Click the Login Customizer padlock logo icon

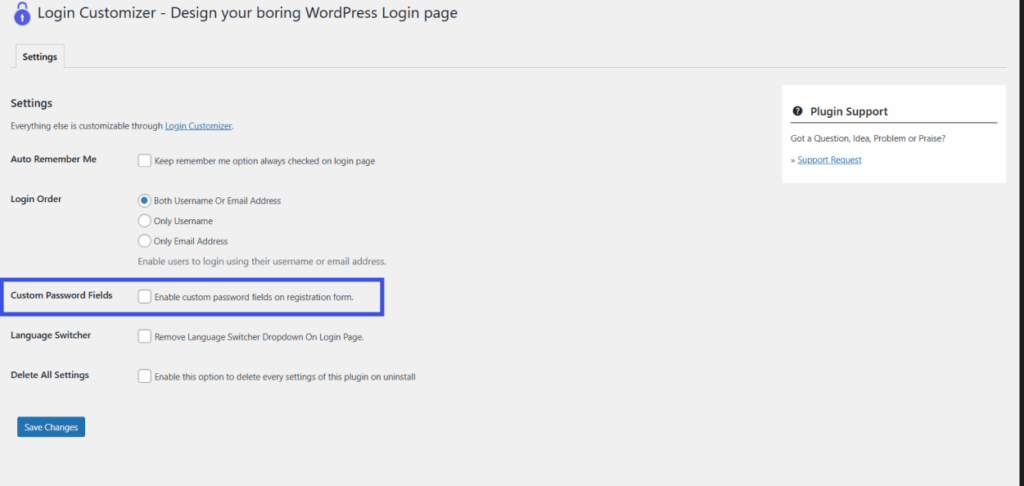click(22, 14)
